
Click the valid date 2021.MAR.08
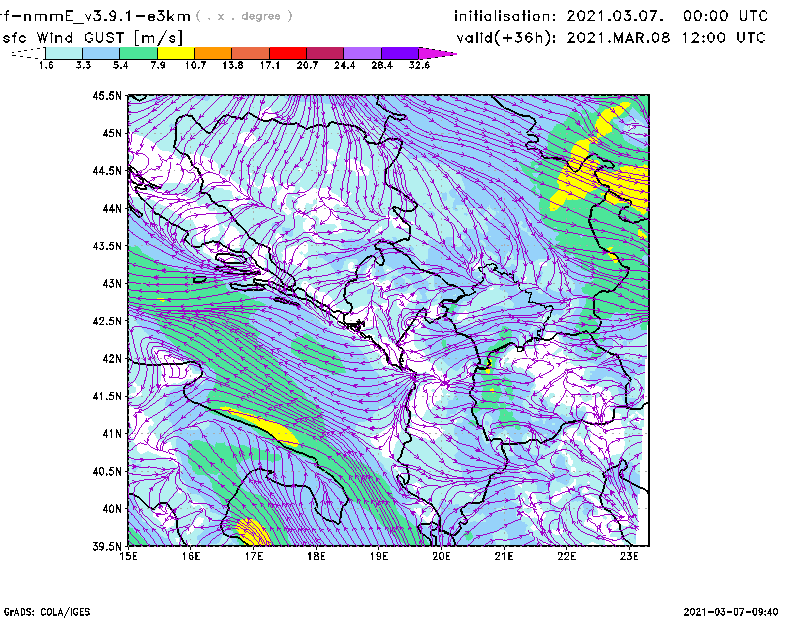[x=618, y=38]
